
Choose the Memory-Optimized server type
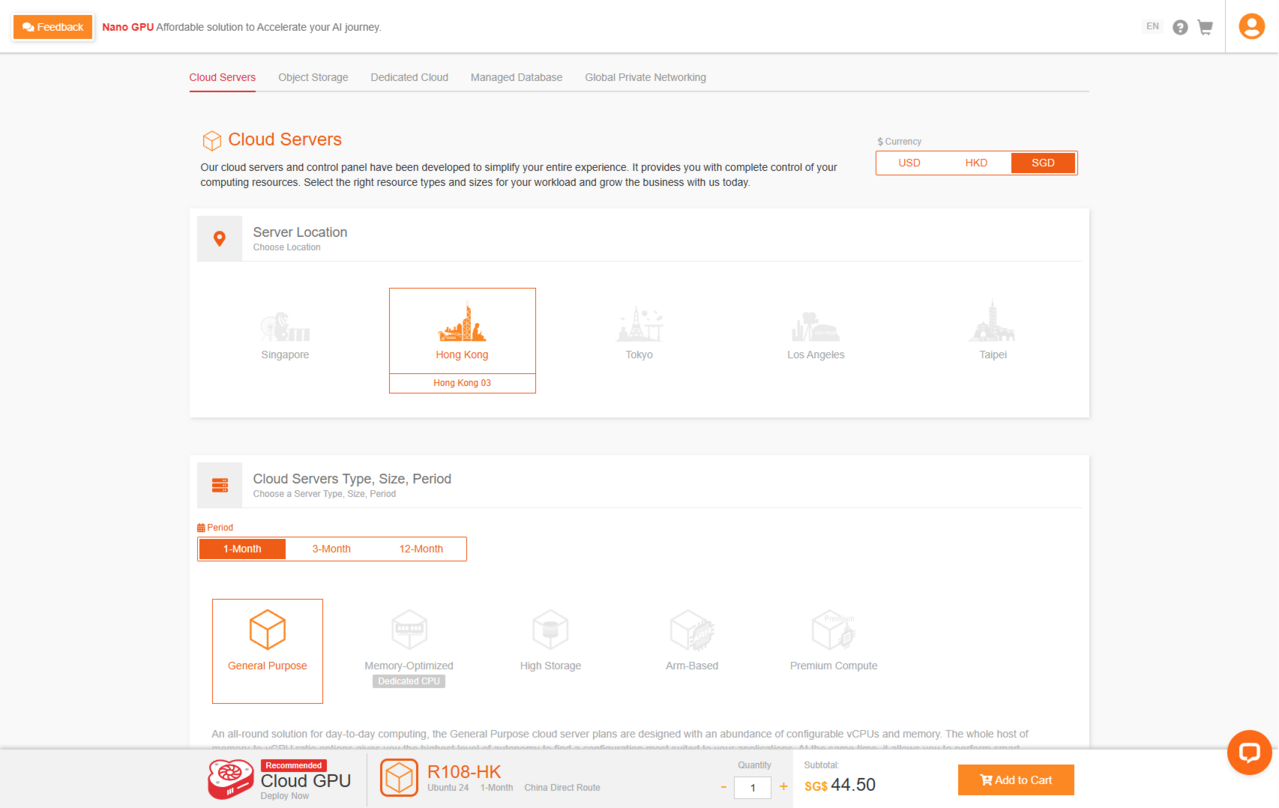(x=409, y=631)
